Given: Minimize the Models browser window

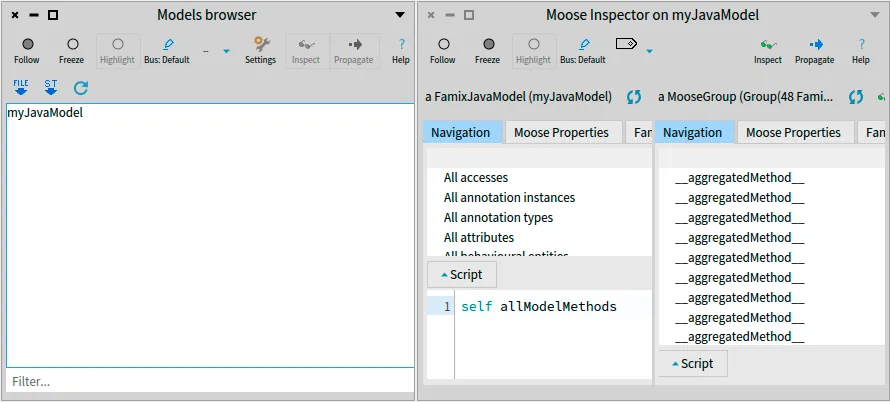Looking at the screenshot, I should click(x=34, y=15).
